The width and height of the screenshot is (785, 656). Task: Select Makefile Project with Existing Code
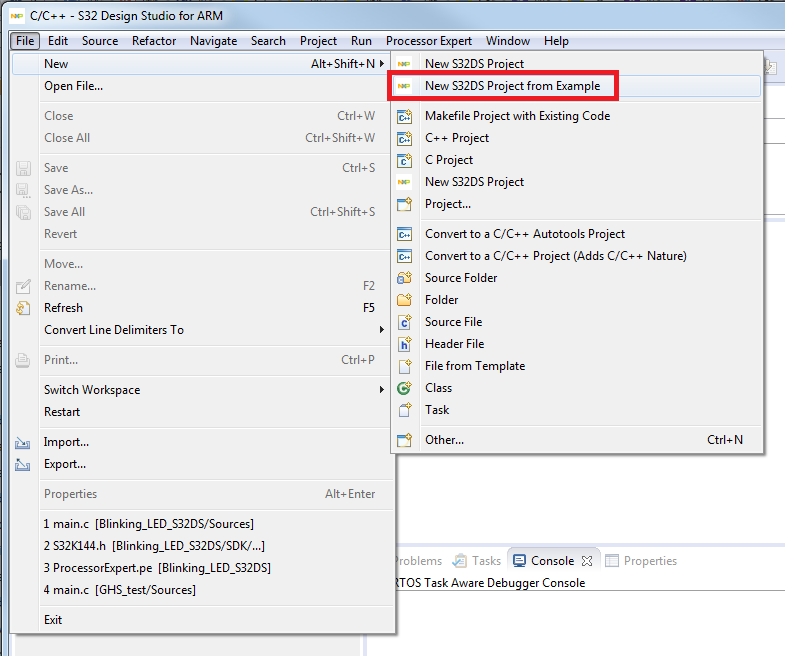point(577,116)
